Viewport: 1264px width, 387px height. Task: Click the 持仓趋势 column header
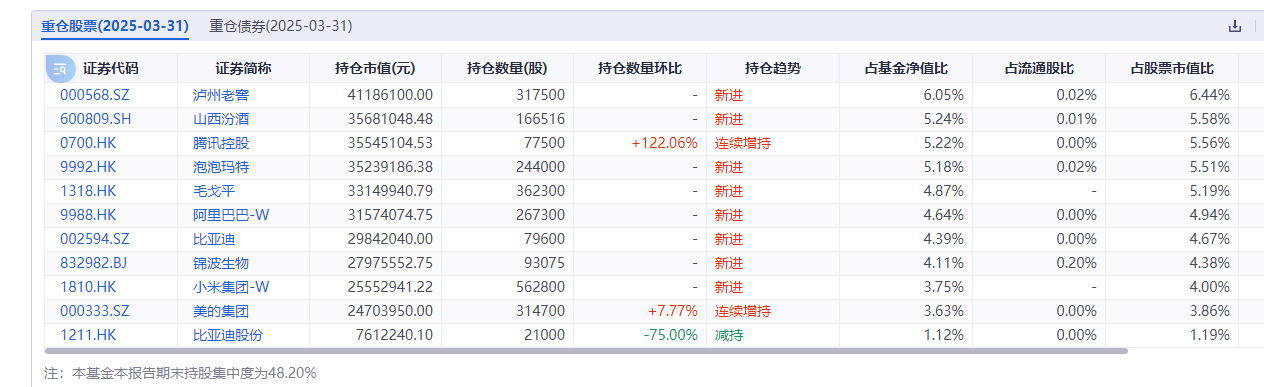(x=773, y=69)
